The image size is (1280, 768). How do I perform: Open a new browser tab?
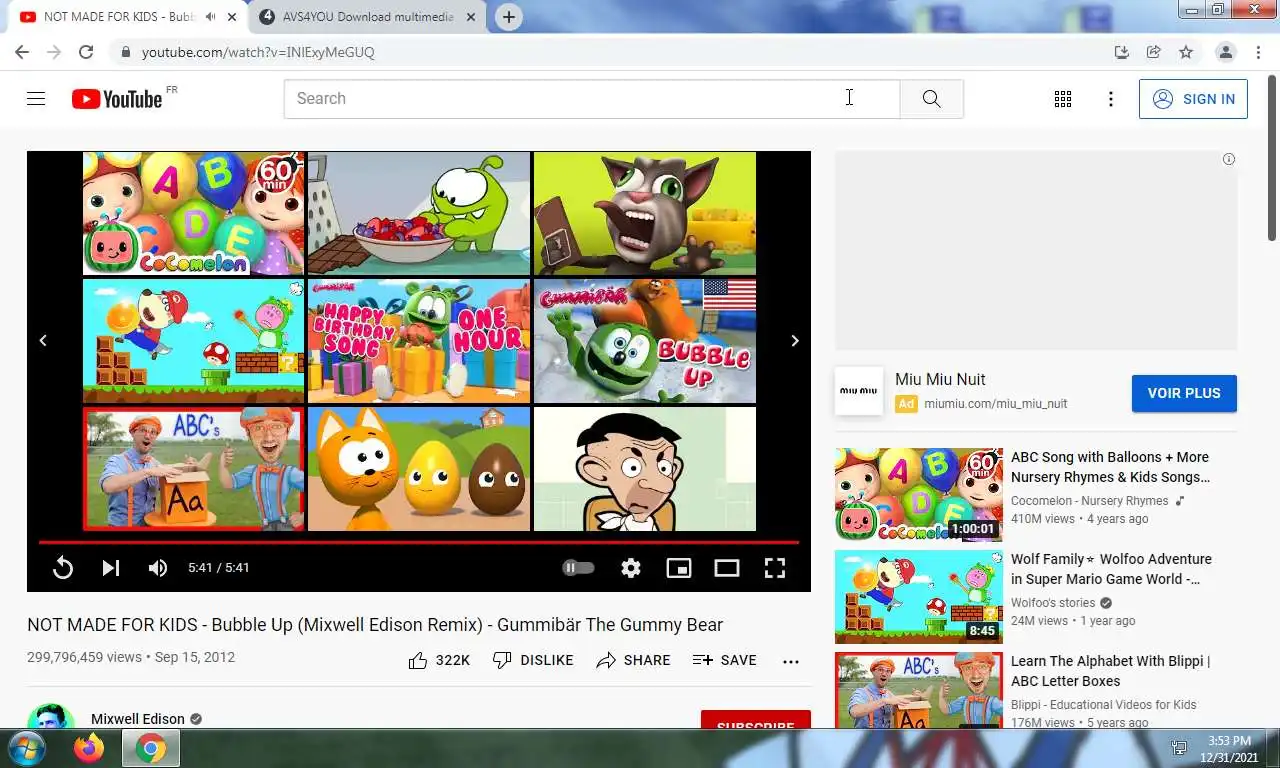coord(509,17)
